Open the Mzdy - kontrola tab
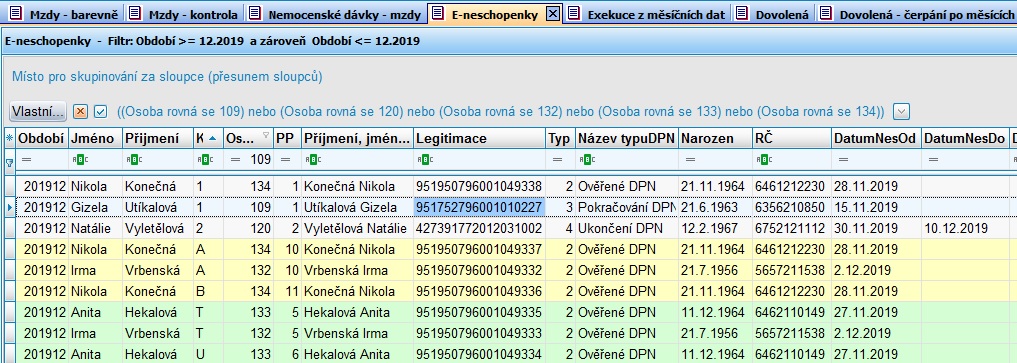 pyautogui.click(x=184, y=14)
